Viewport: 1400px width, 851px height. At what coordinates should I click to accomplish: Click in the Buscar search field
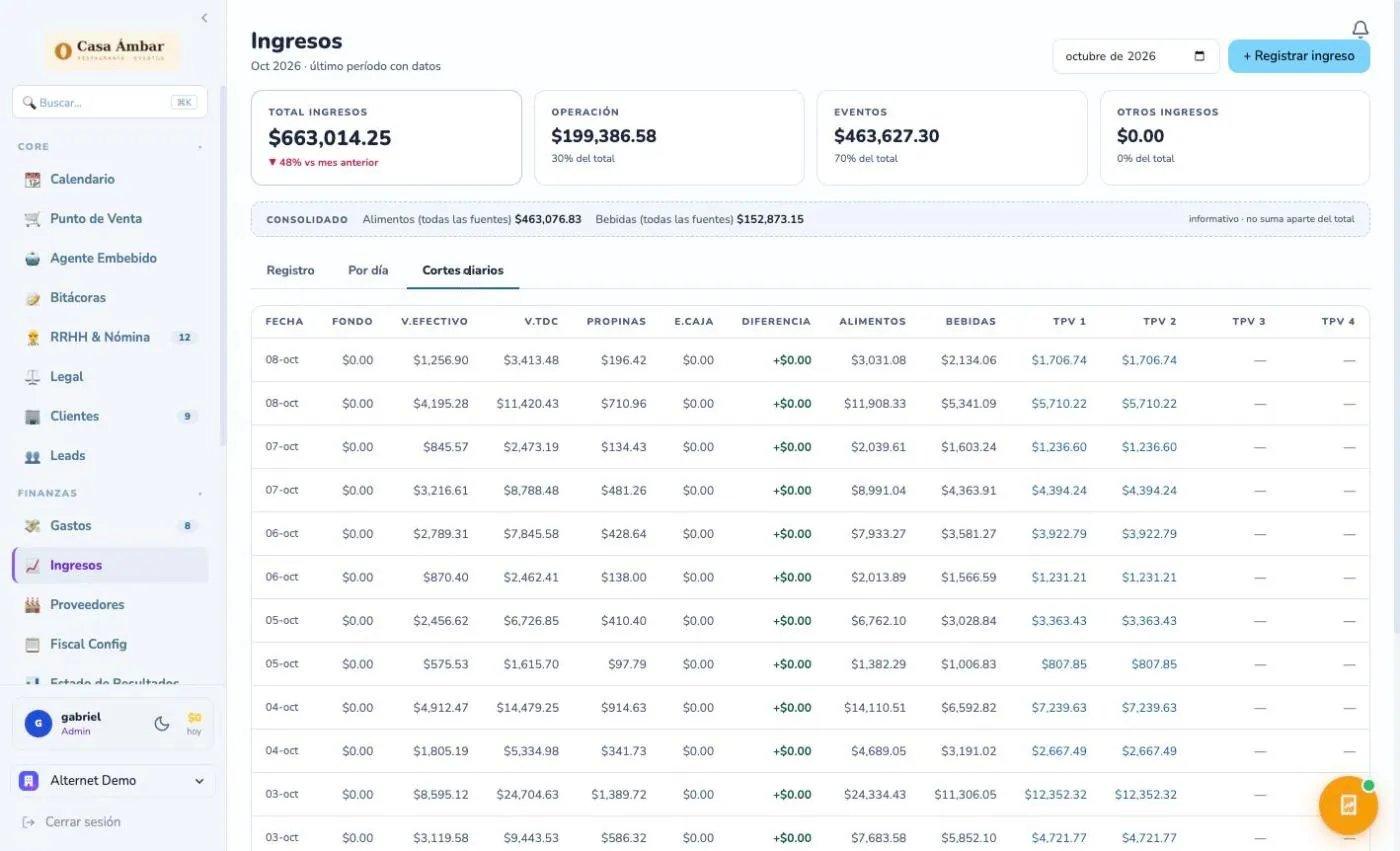click(110, 102)
